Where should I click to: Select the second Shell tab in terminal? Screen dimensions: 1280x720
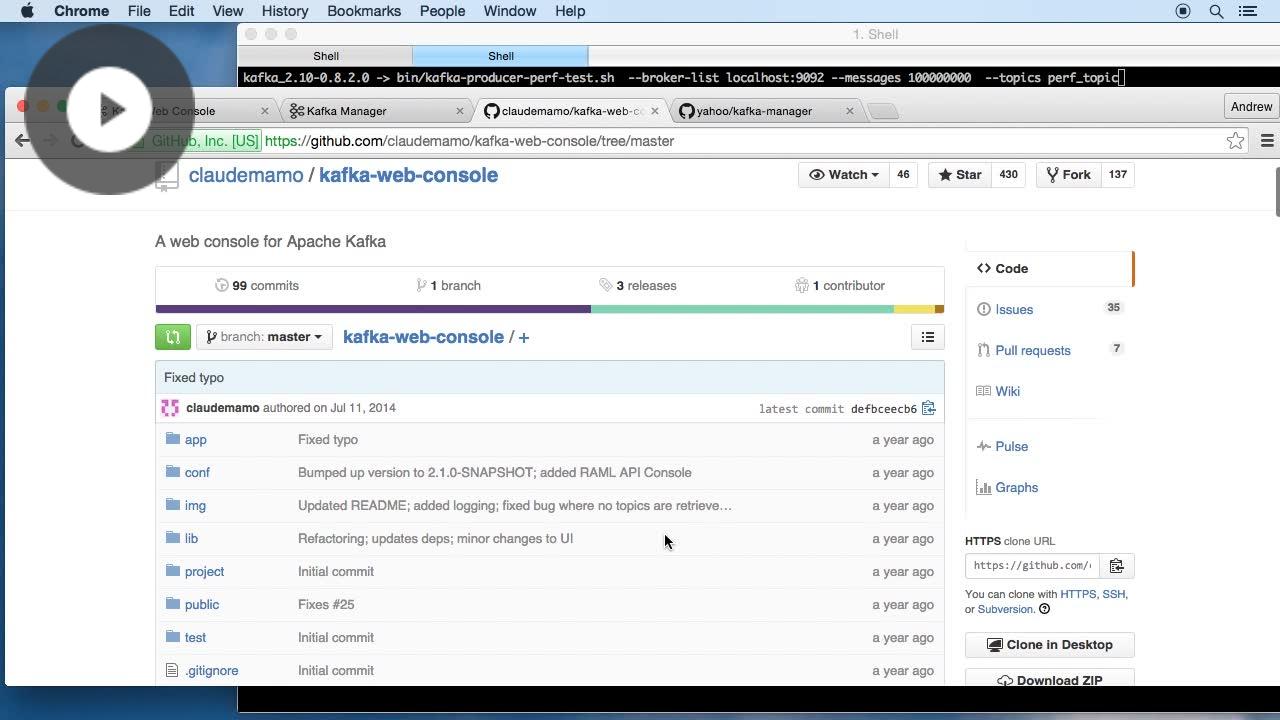coord(501,56)
